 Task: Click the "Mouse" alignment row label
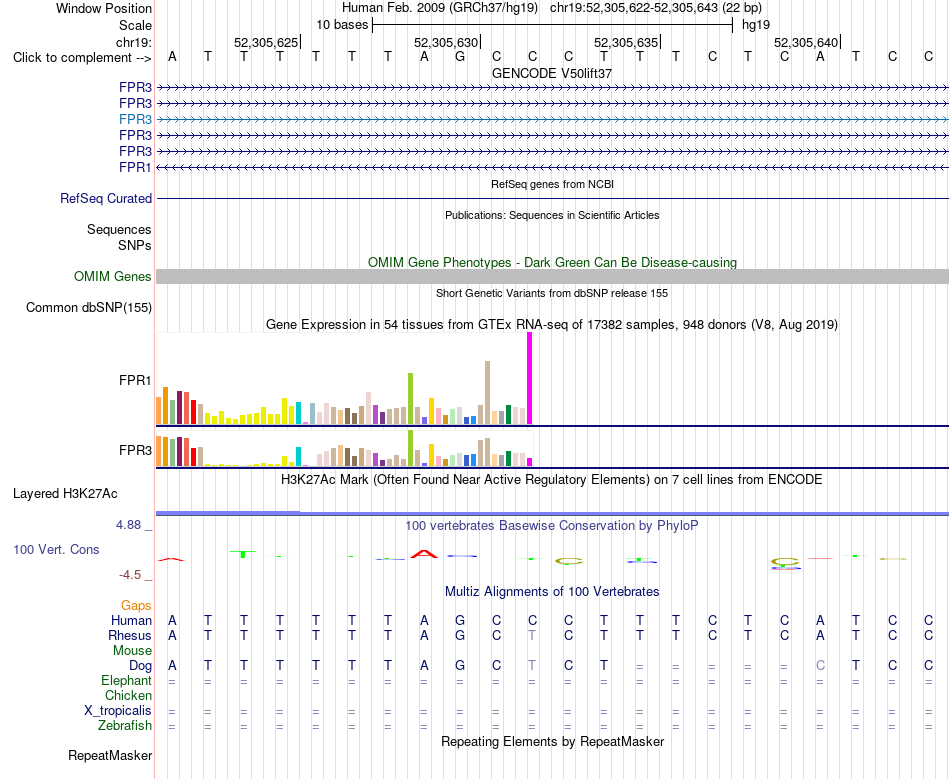[132, 651]
